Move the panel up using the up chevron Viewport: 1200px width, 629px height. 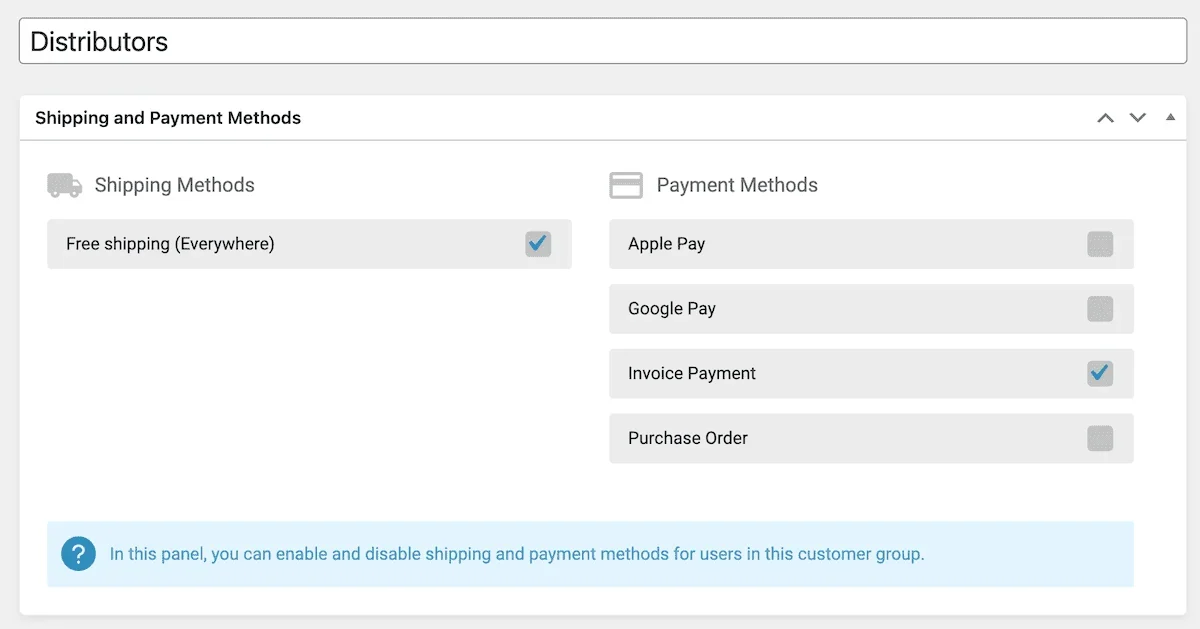point(1105,117)
